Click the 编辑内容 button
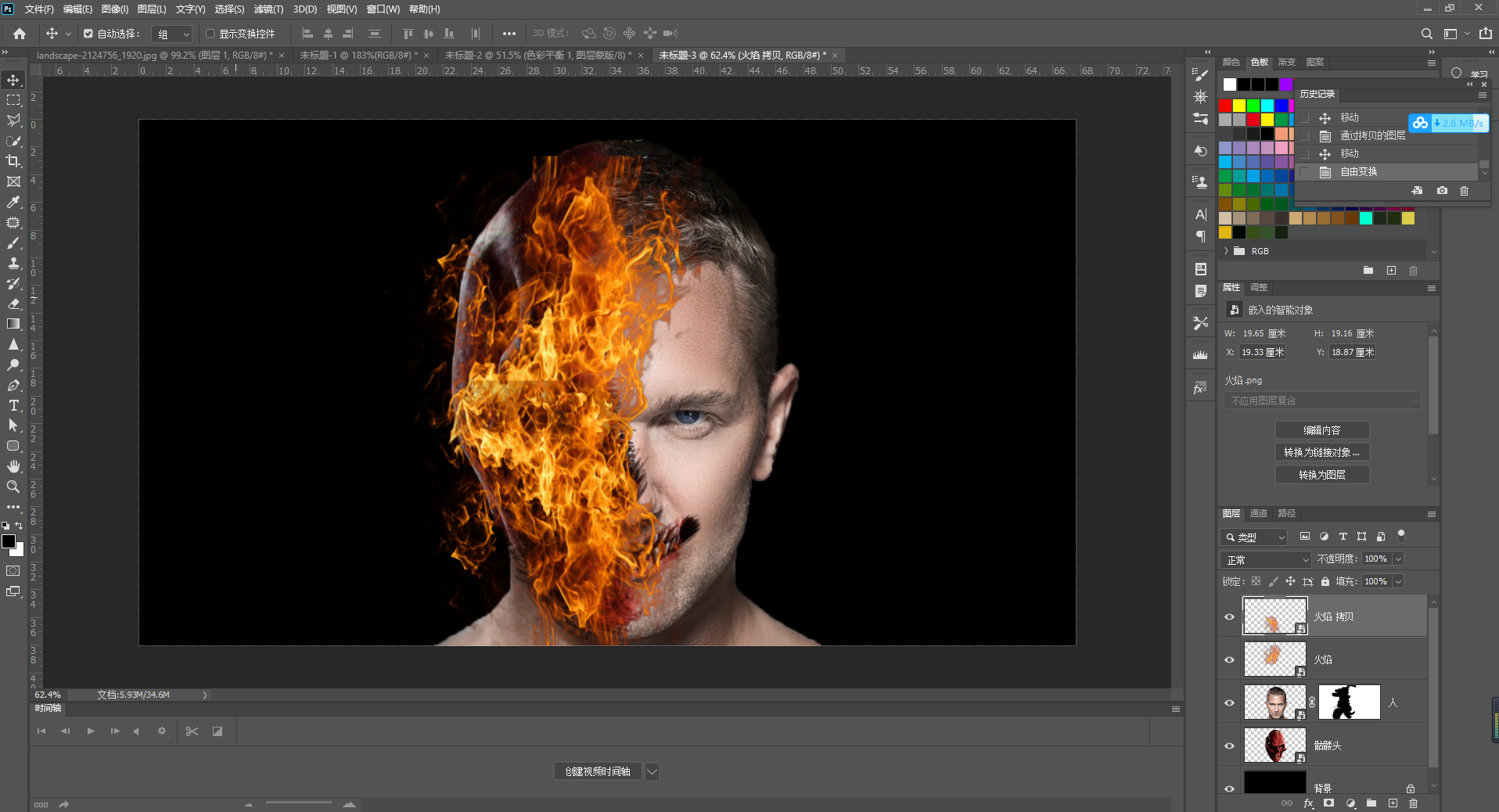 pos(1322,430)
